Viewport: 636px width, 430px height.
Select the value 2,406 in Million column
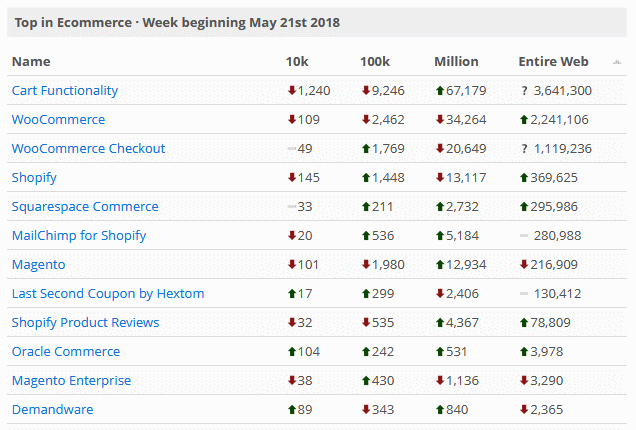coord(462,294)
